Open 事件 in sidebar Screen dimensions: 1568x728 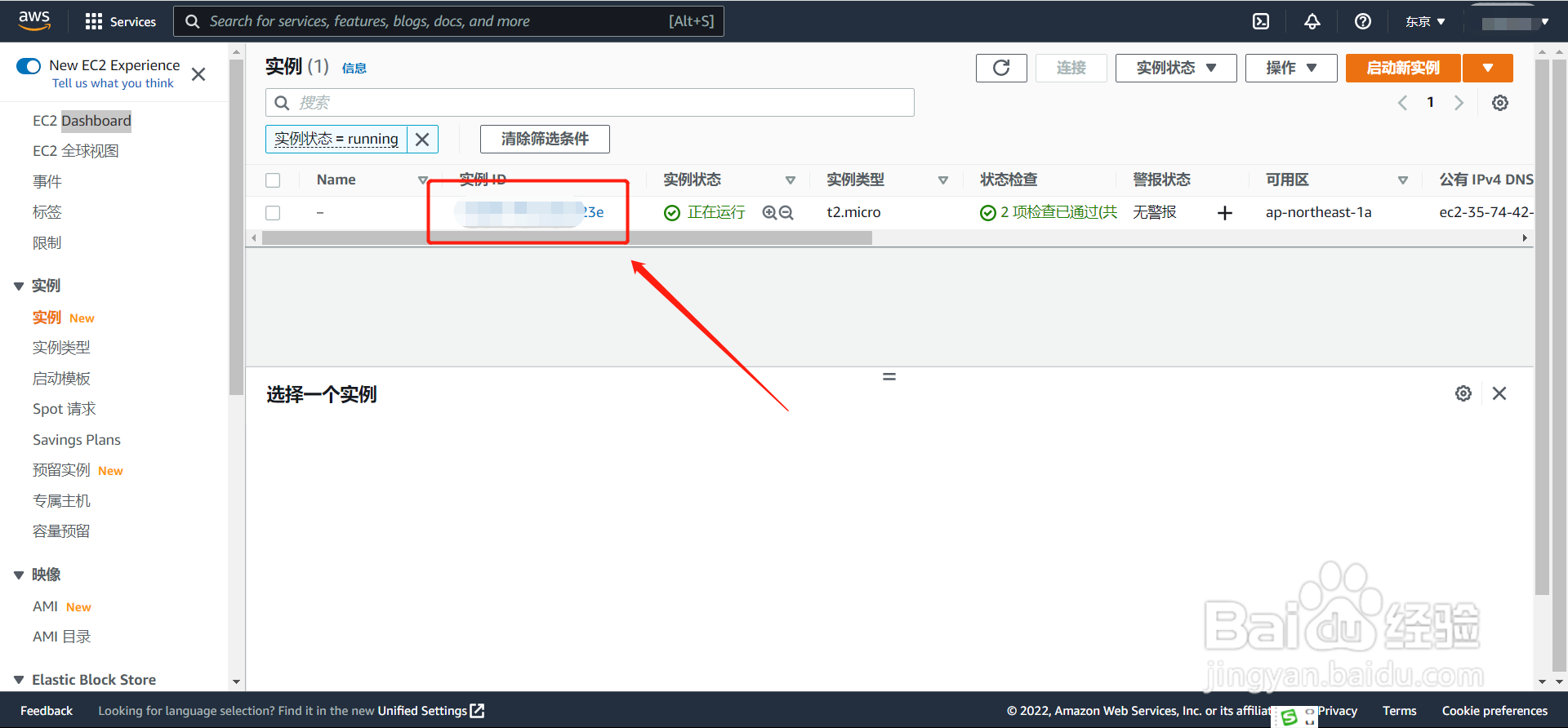[x=47, y=181]
